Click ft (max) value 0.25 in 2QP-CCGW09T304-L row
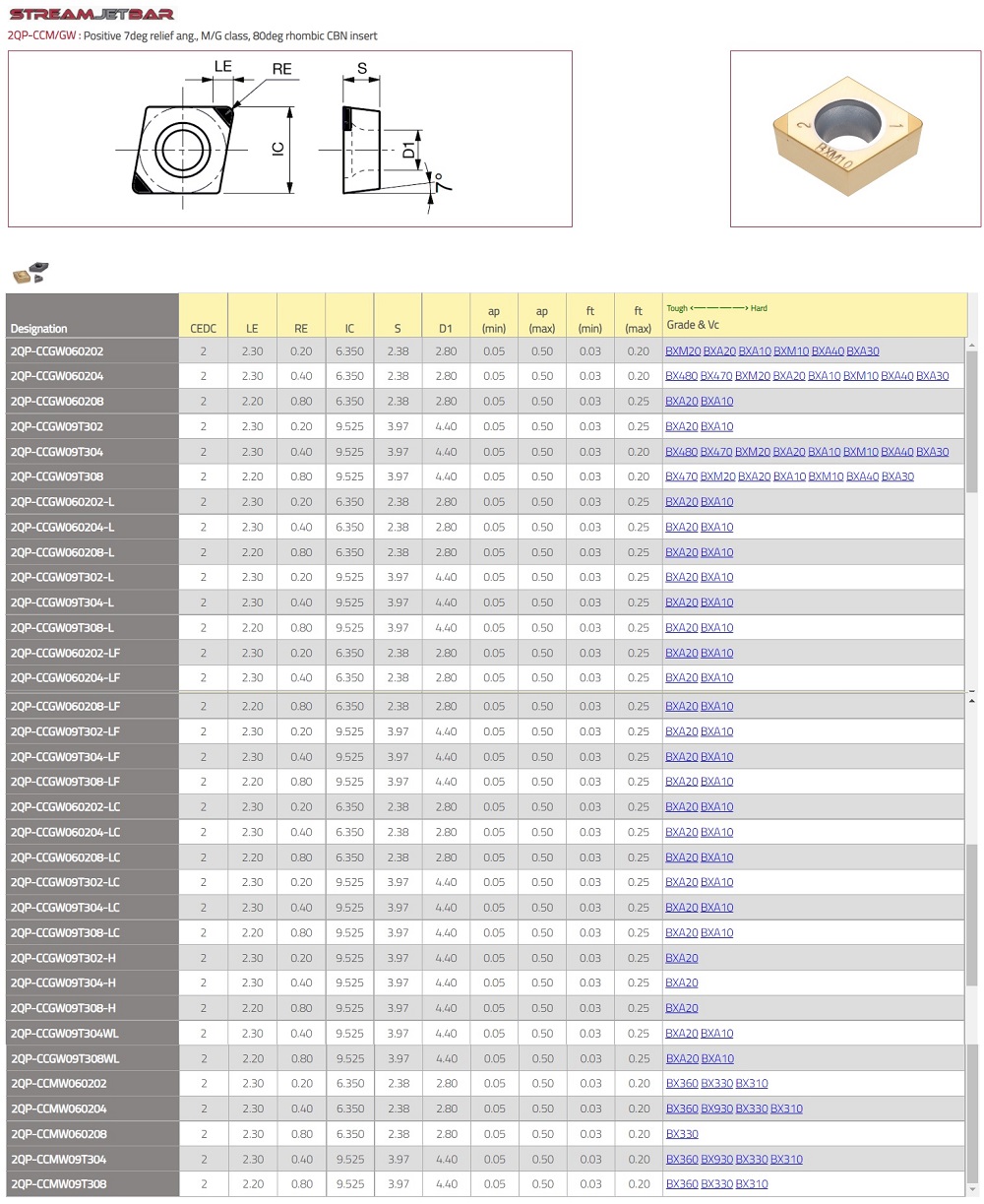Image resolution: width=984 pixels, height=1204 pixels. [639, 602]
